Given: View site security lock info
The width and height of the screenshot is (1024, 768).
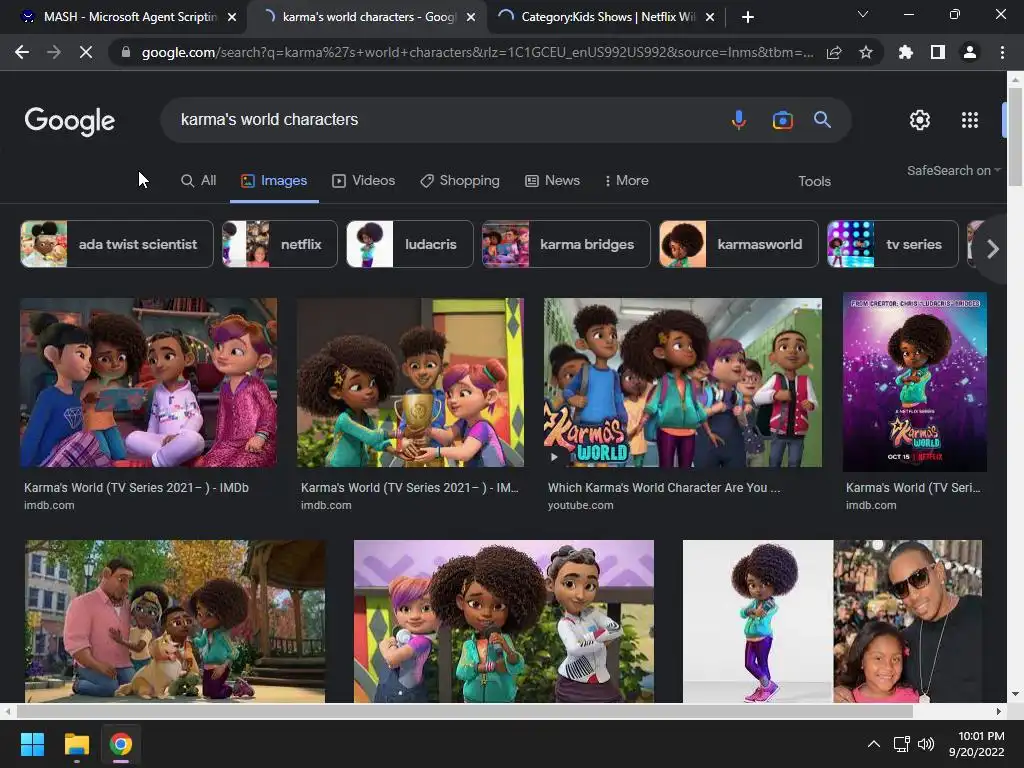Looking at the screenshot, I should tap(125, 52).
